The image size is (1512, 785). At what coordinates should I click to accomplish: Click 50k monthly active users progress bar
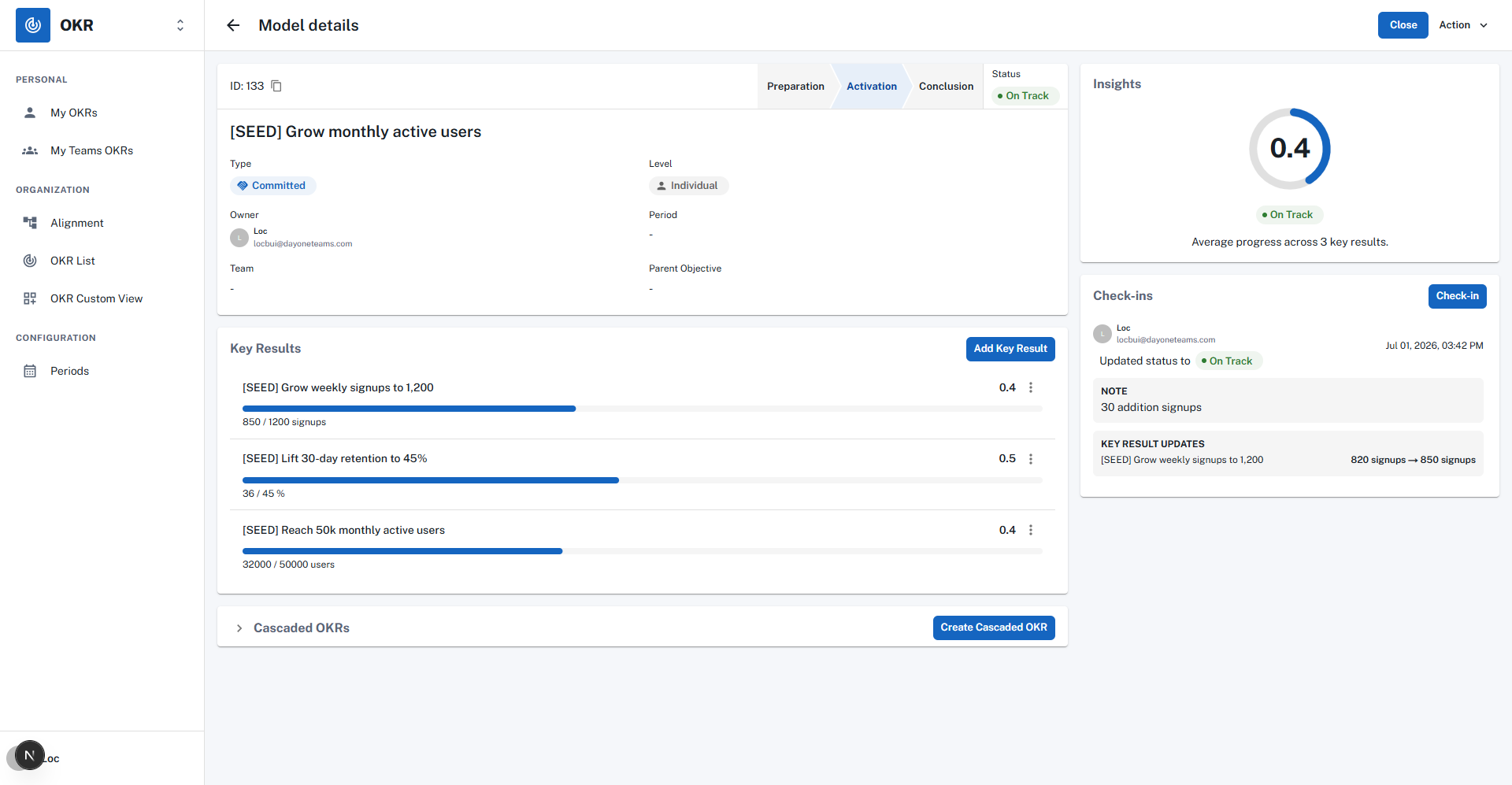(x=643, y=551)
